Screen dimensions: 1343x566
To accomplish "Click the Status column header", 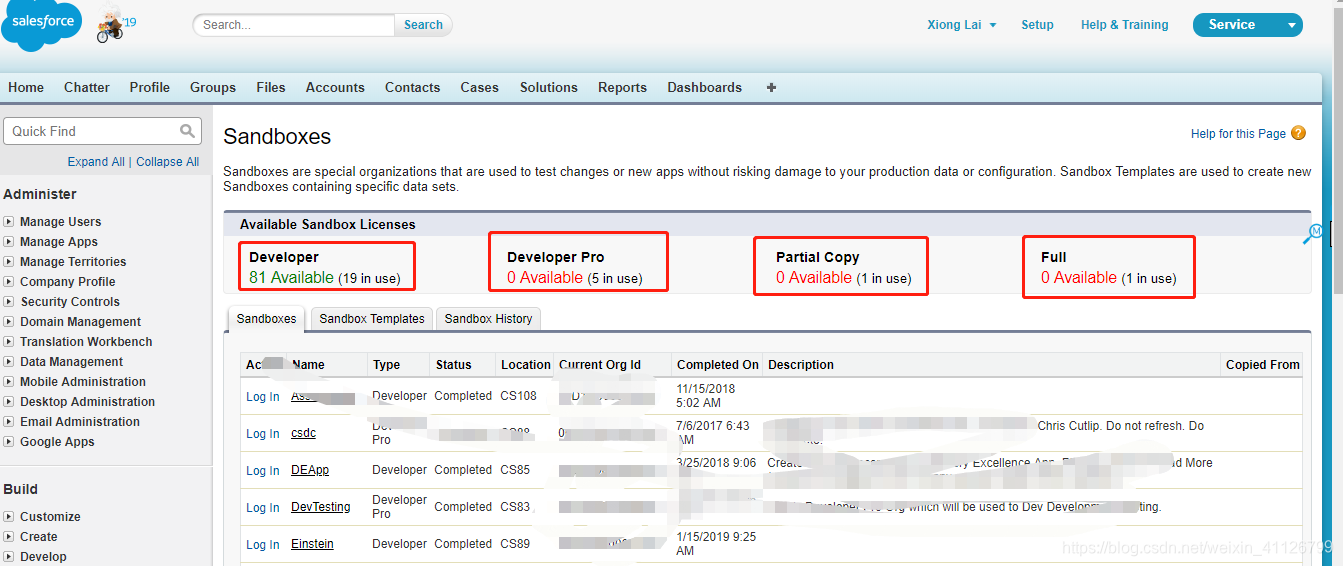I will tap(453, 365).
